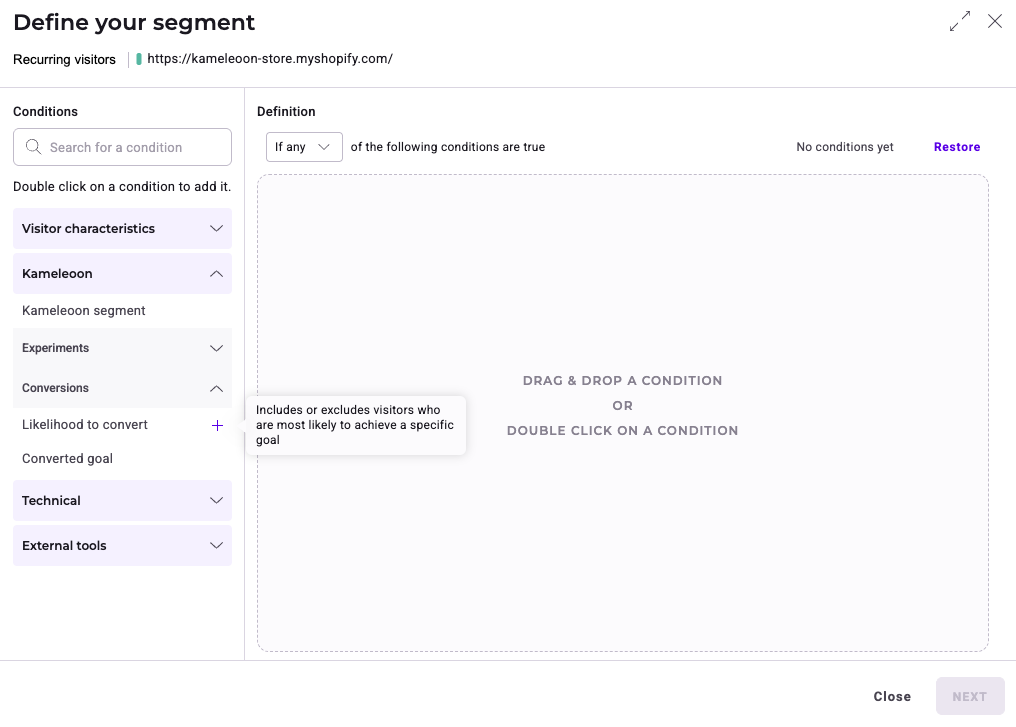Select the Kameleoon segment condition

84,311
